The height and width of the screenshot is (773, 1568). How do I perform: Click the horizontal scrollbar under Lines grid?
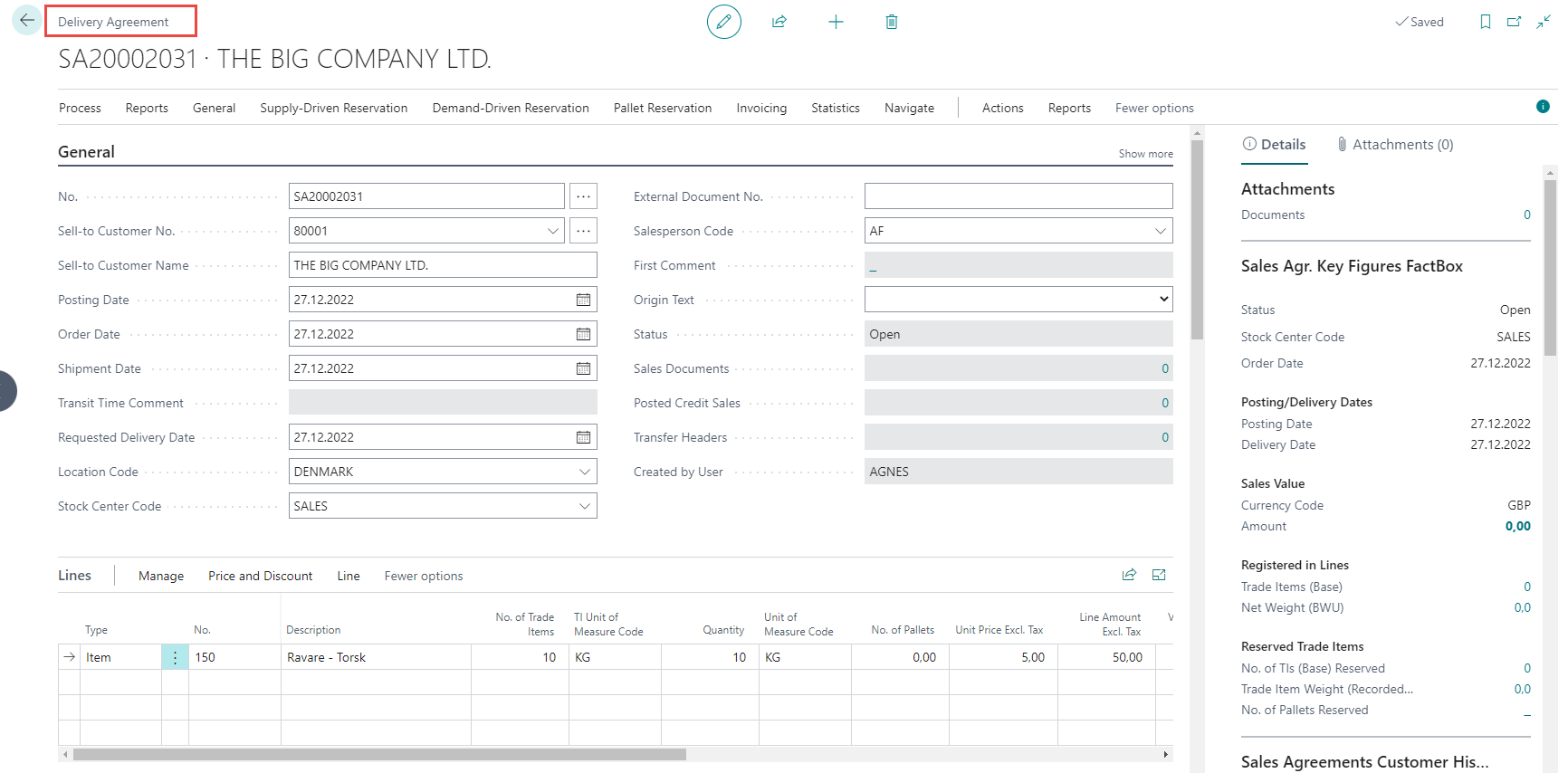pyautogui.click(x=380, y=754)
